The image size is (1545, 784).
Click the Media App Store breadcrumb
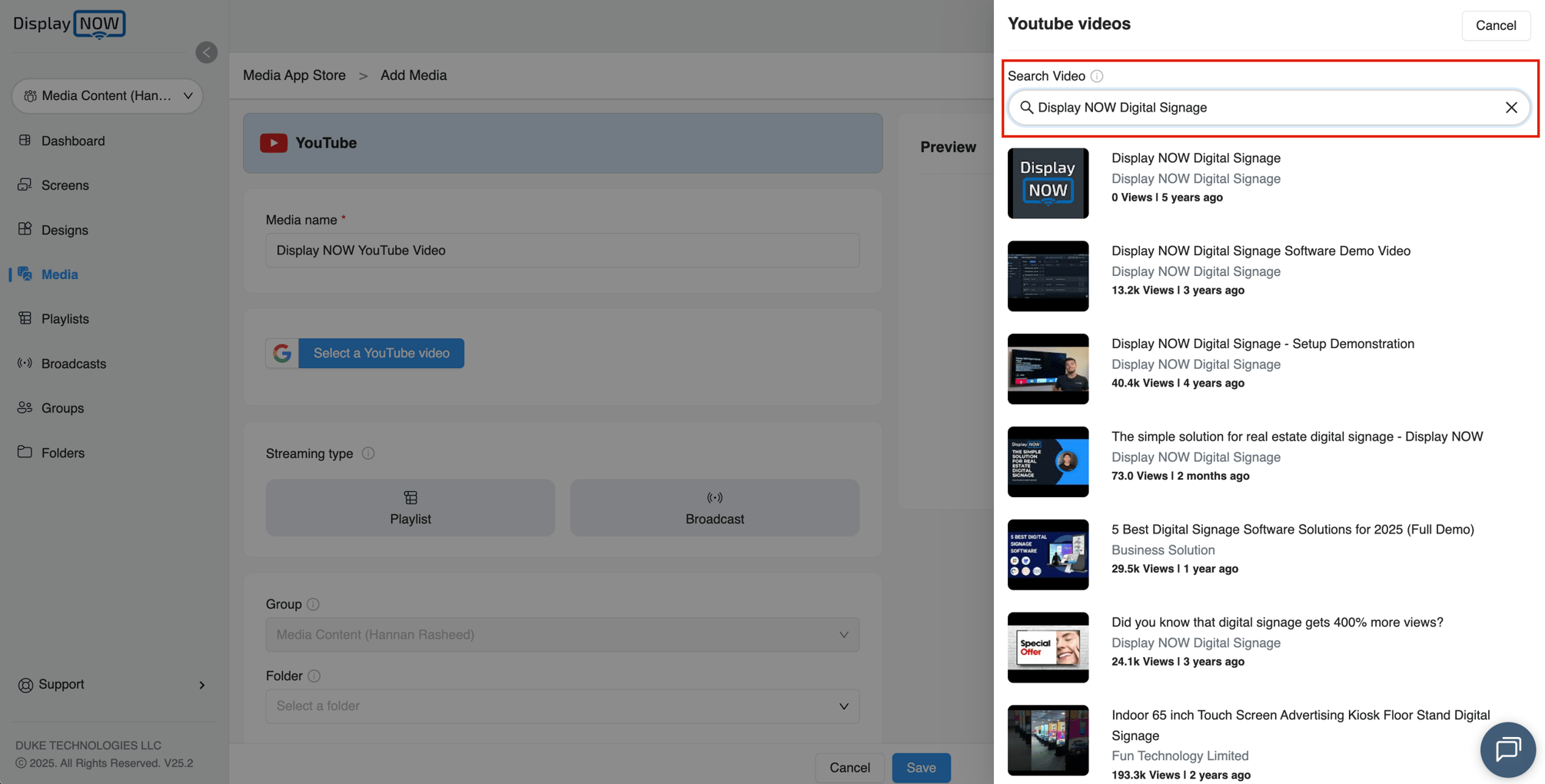pos(294,75)
